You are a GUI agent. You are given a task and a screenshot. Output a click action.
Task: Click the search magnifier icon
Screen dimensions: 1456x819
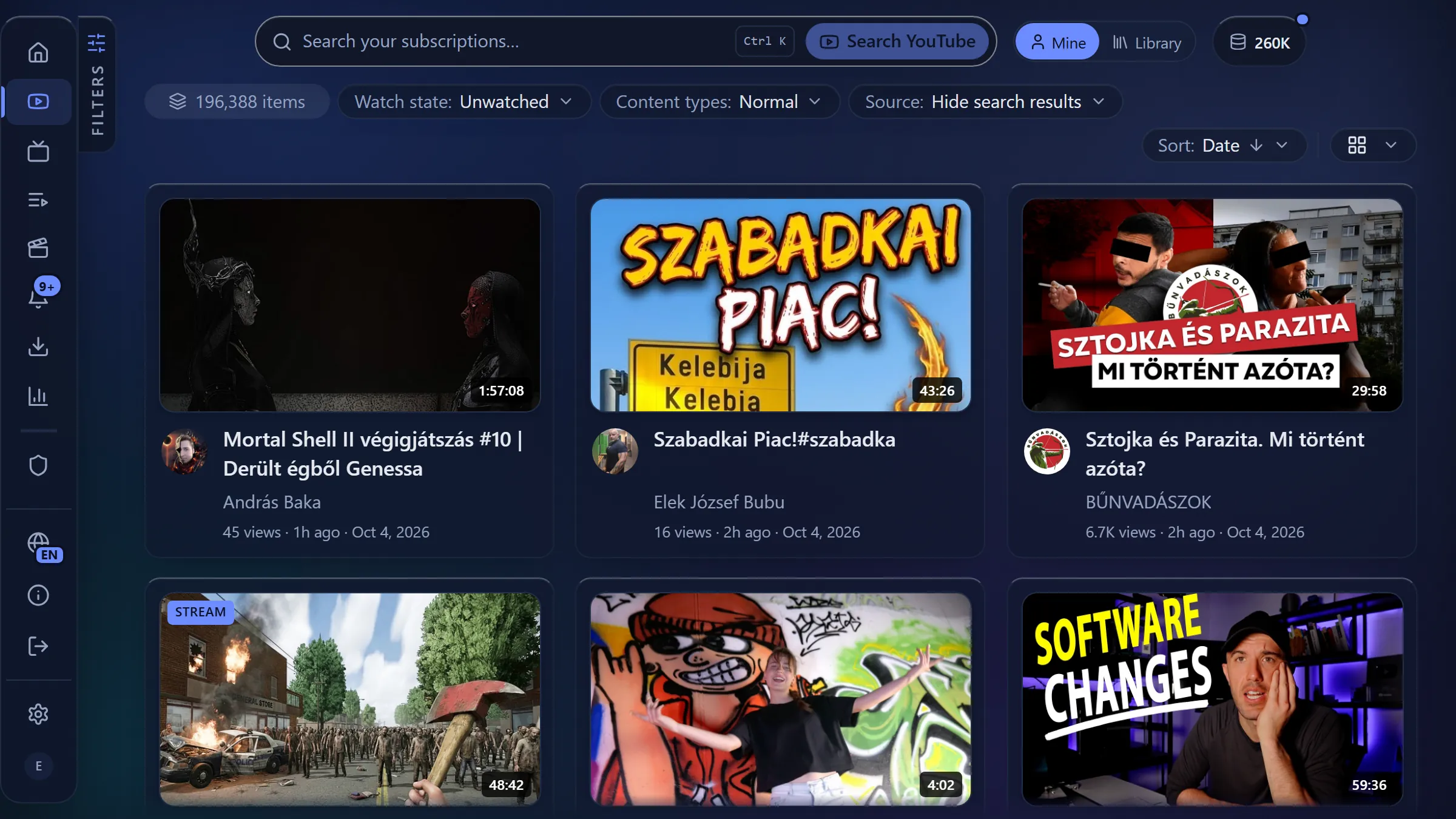point(282,41)
